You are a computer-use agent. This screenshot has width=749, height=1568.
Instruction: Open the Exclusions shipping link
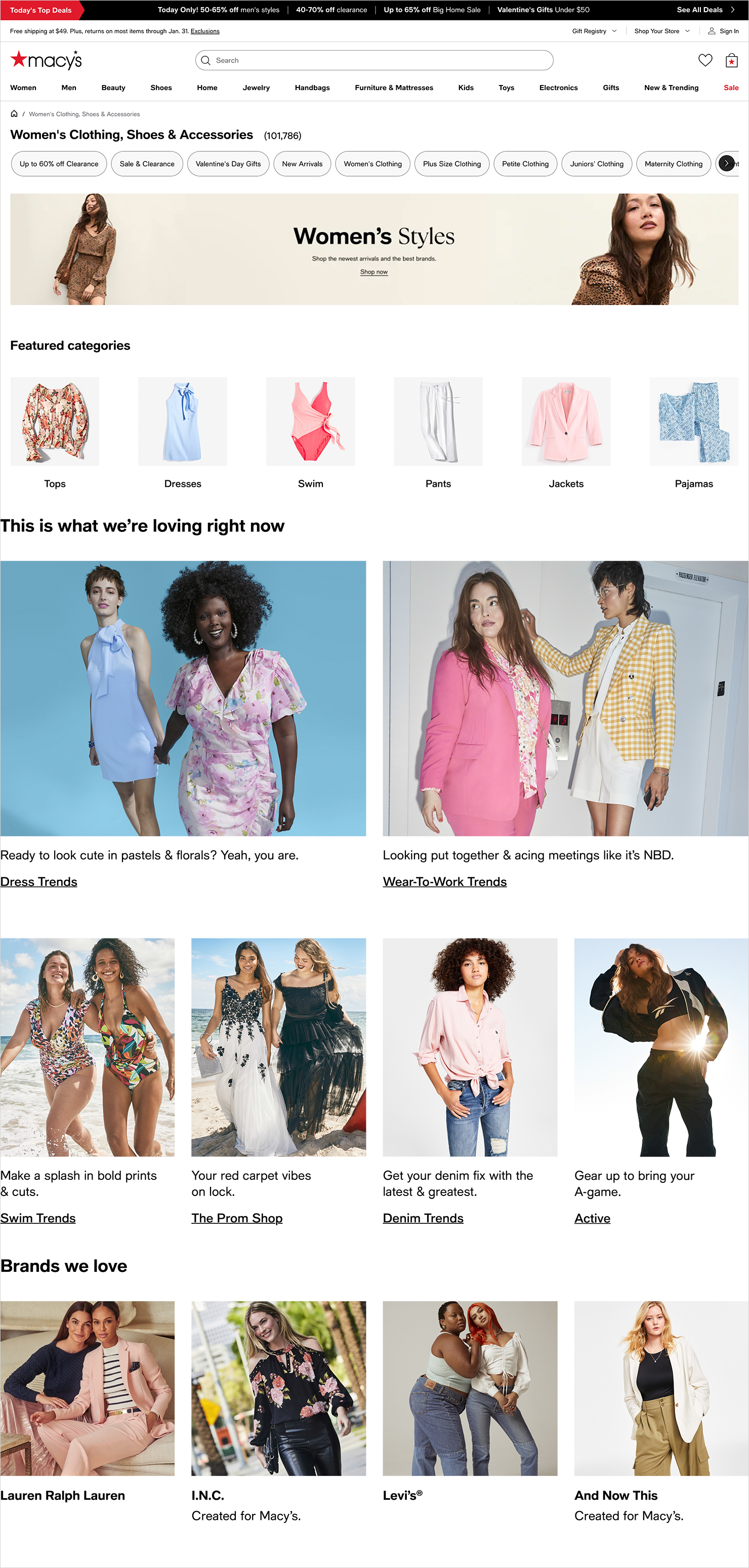click(205, 31)
